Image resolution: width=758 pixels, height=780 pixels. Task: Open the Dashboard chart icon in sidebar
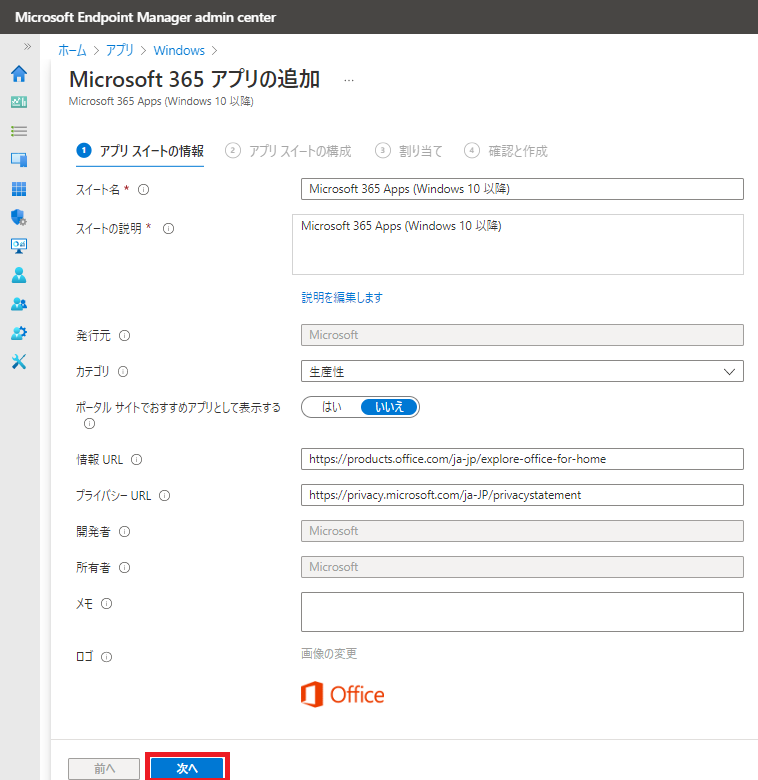coord(19,102)
